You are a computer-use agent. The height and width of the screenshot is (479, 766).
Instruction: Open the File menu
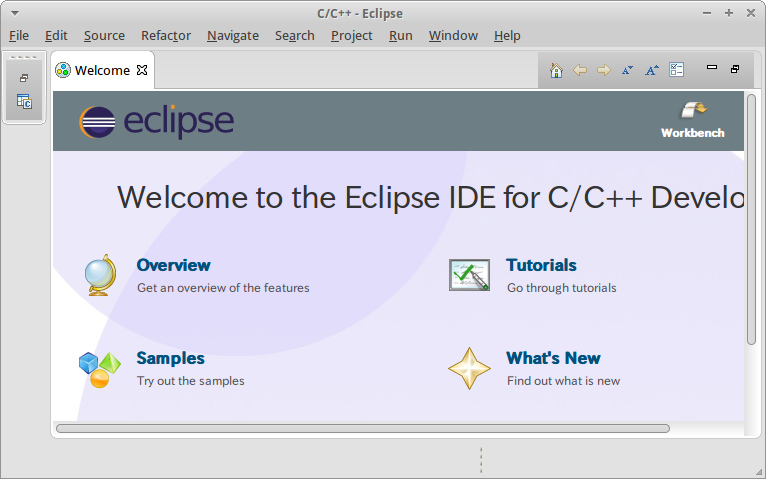[19, 36]
